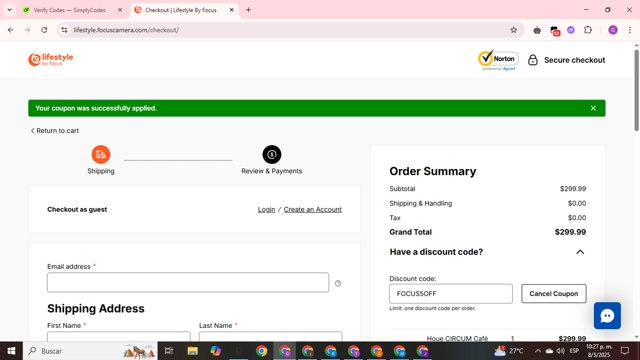This screenshot has width=640, height=360.
Task: Open the weather 27°C widget
Action: [509, 351]
